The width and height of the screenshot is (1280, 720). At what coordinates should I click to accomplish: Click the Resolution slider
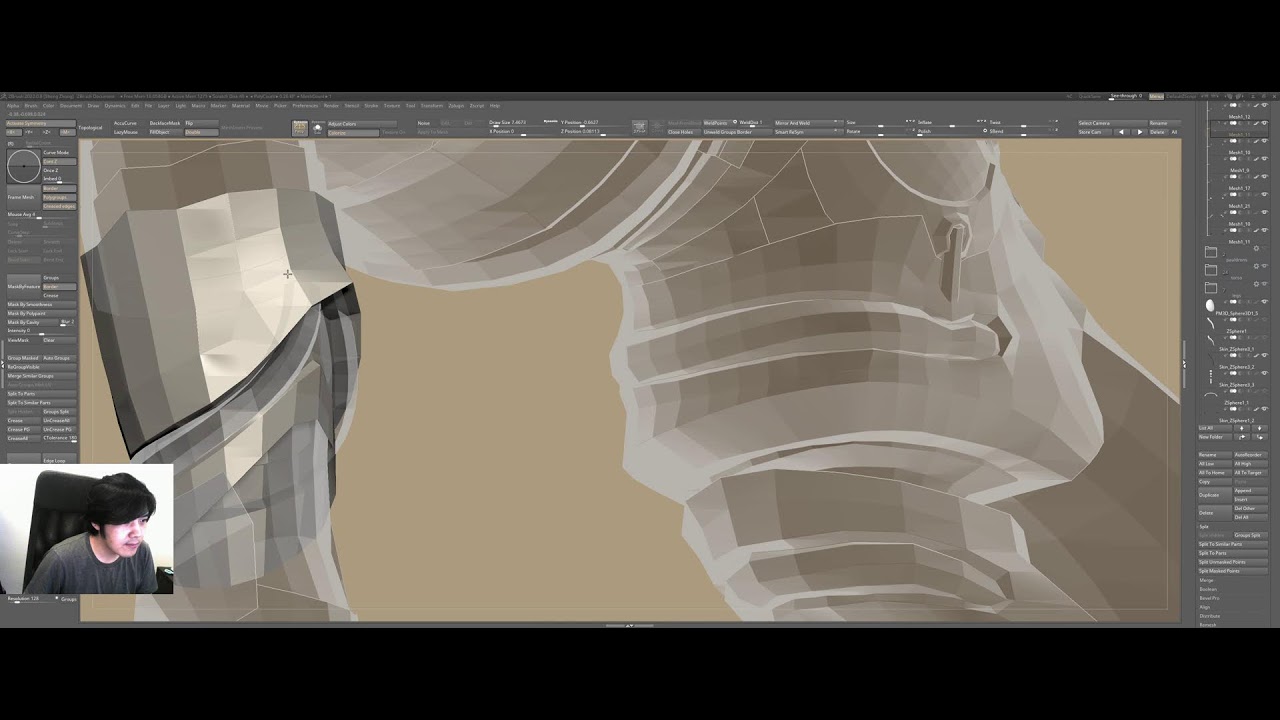[33, 598]
